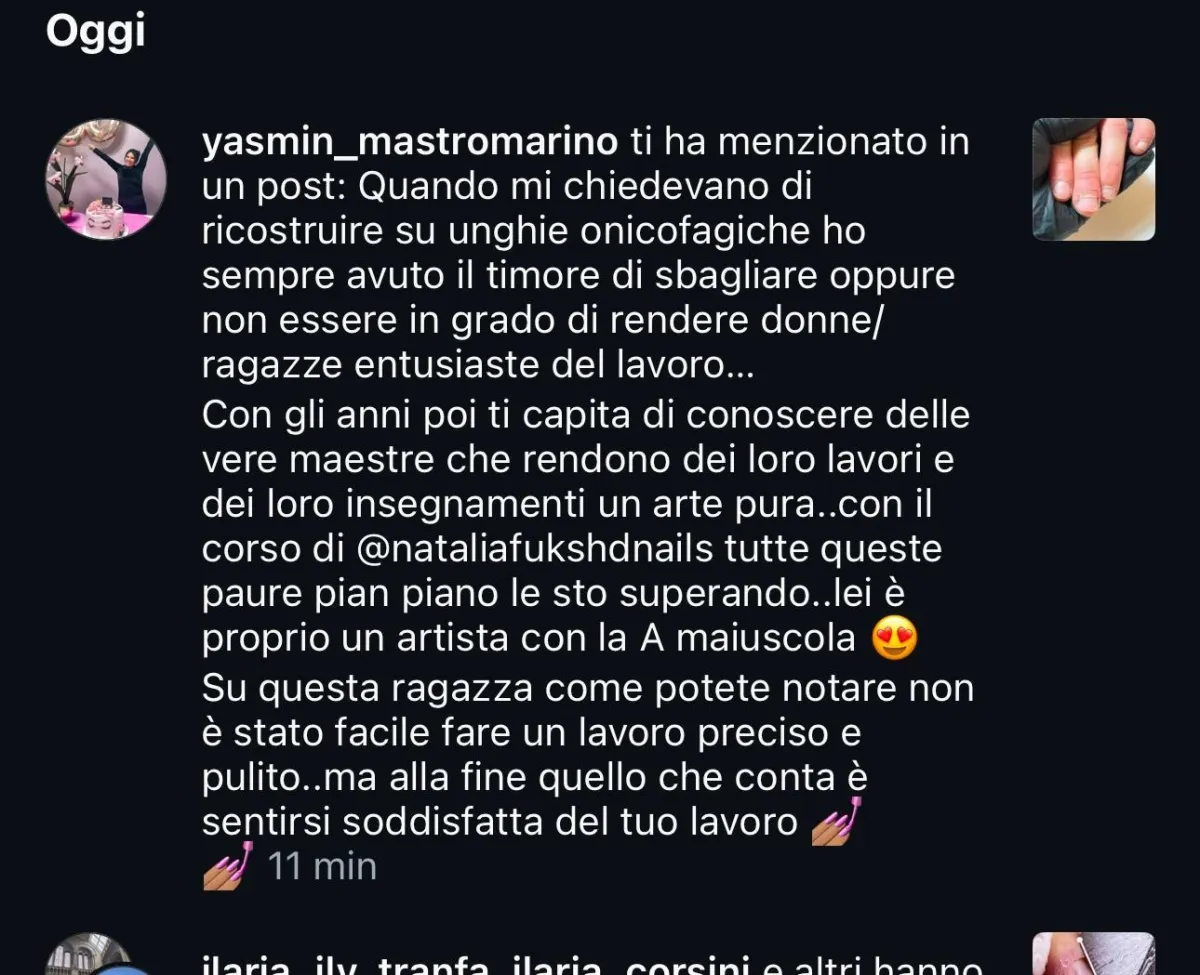Click "sentirsi soddisfatta del tuo lavoro" text
Image resolution: width=1200 pixels, height=975 pixels.
(499, 822)
